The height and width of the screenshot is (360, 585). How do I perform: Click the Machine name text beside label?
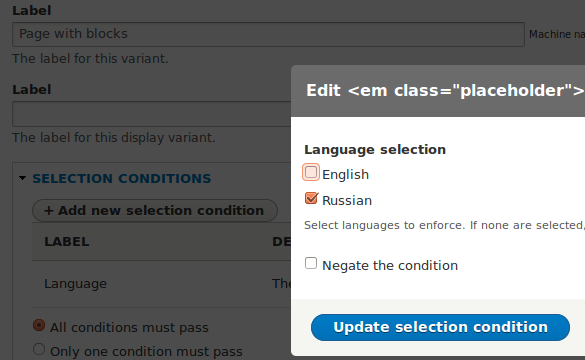pyautogui.click(x=557, y=34)
